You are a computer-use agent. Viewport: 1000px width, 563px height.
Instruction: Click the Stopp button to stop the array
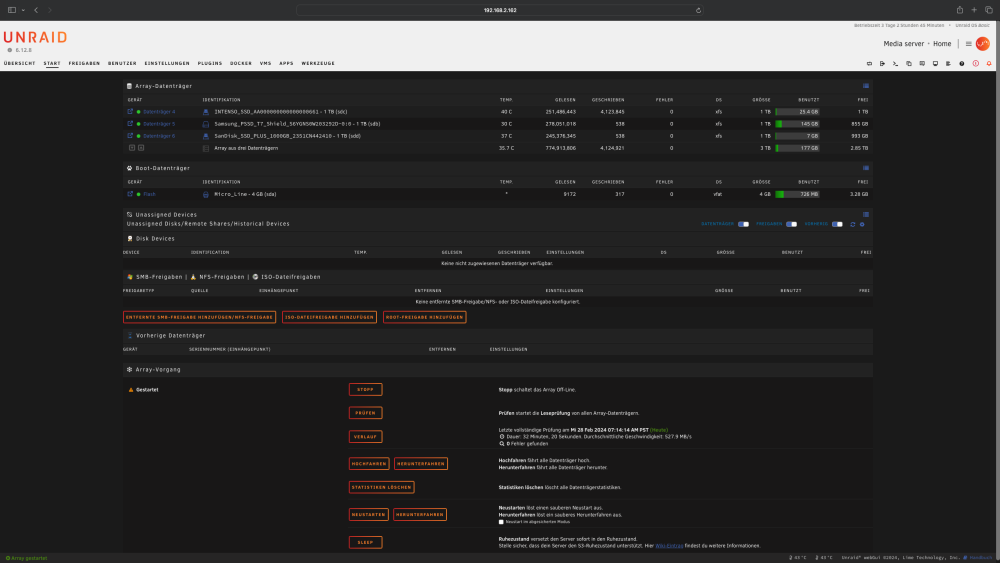(365, 390)
